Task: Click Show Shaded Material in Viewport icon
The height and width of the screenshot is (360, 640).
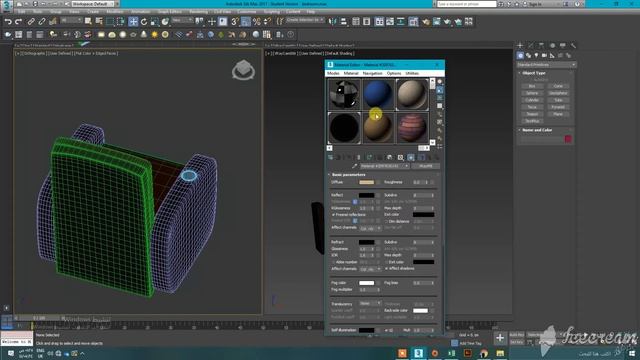Action: point(411,158)
